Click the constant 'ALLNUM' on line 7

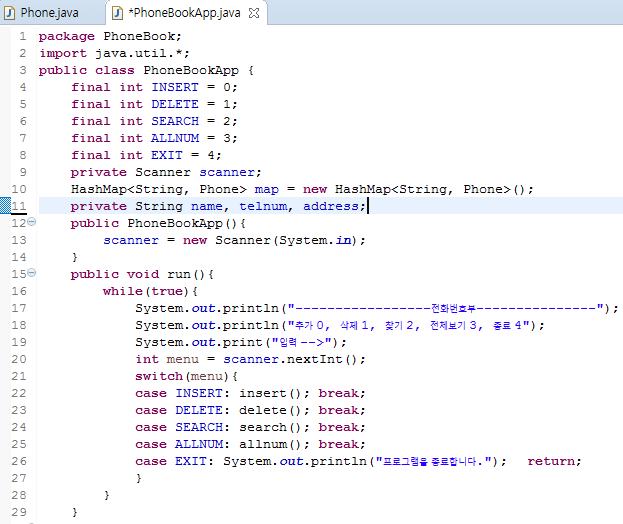175,138
